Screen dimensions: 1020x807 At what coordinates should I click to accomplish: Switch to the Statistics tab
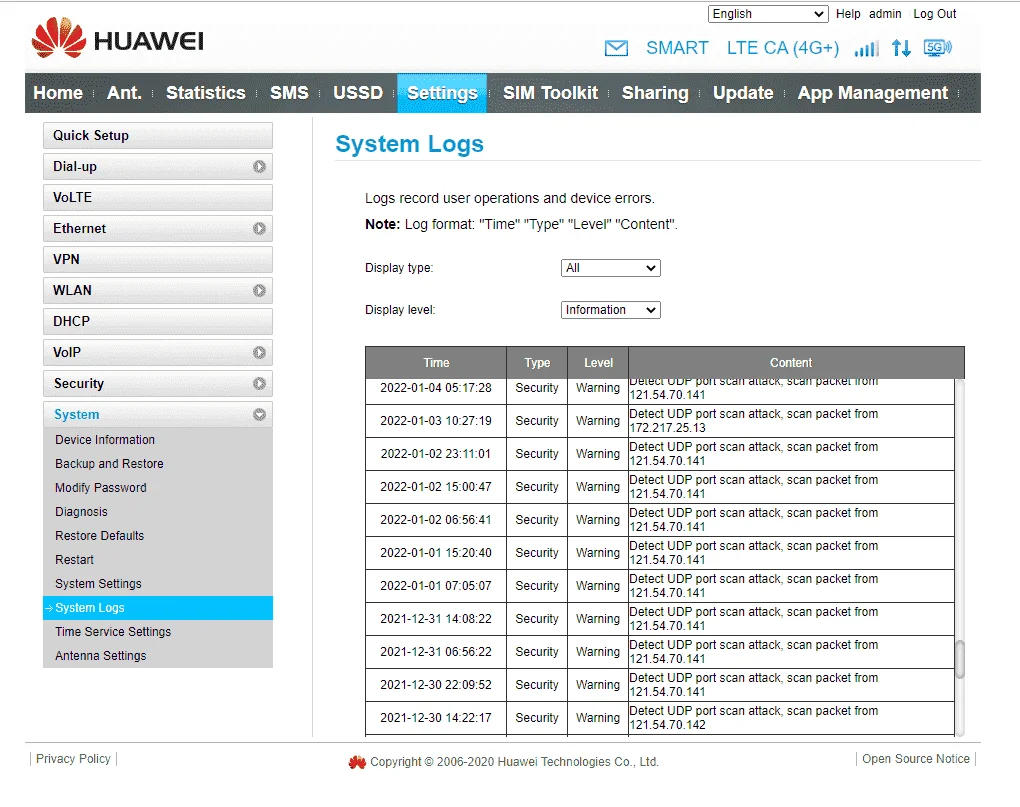(x=206, y=92)
